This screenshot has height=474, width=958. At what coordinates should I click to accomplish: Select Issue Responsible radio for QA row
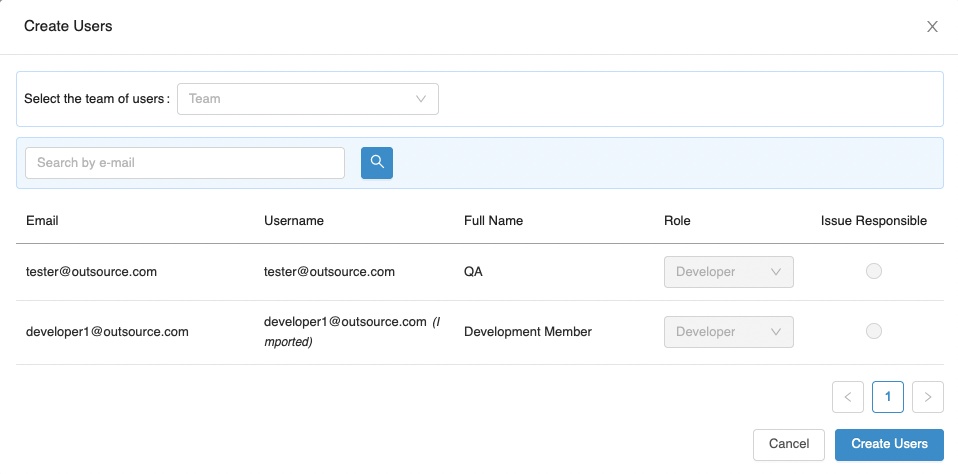tap(874, 271)
